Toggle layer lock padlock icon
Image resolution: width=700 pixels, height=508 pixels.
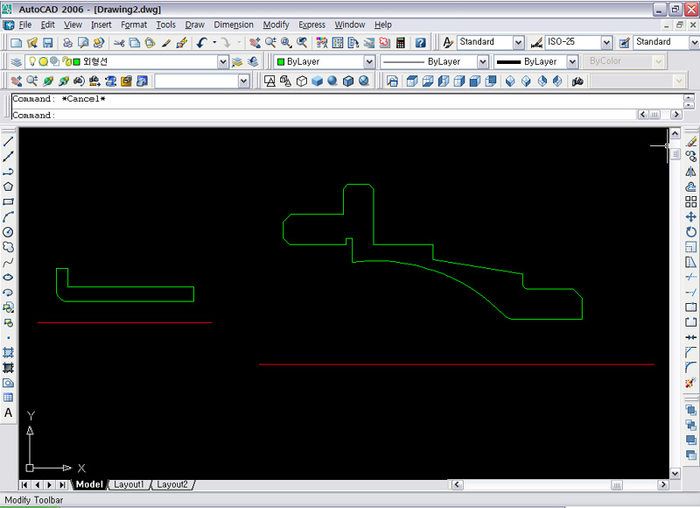coord(69,62)
